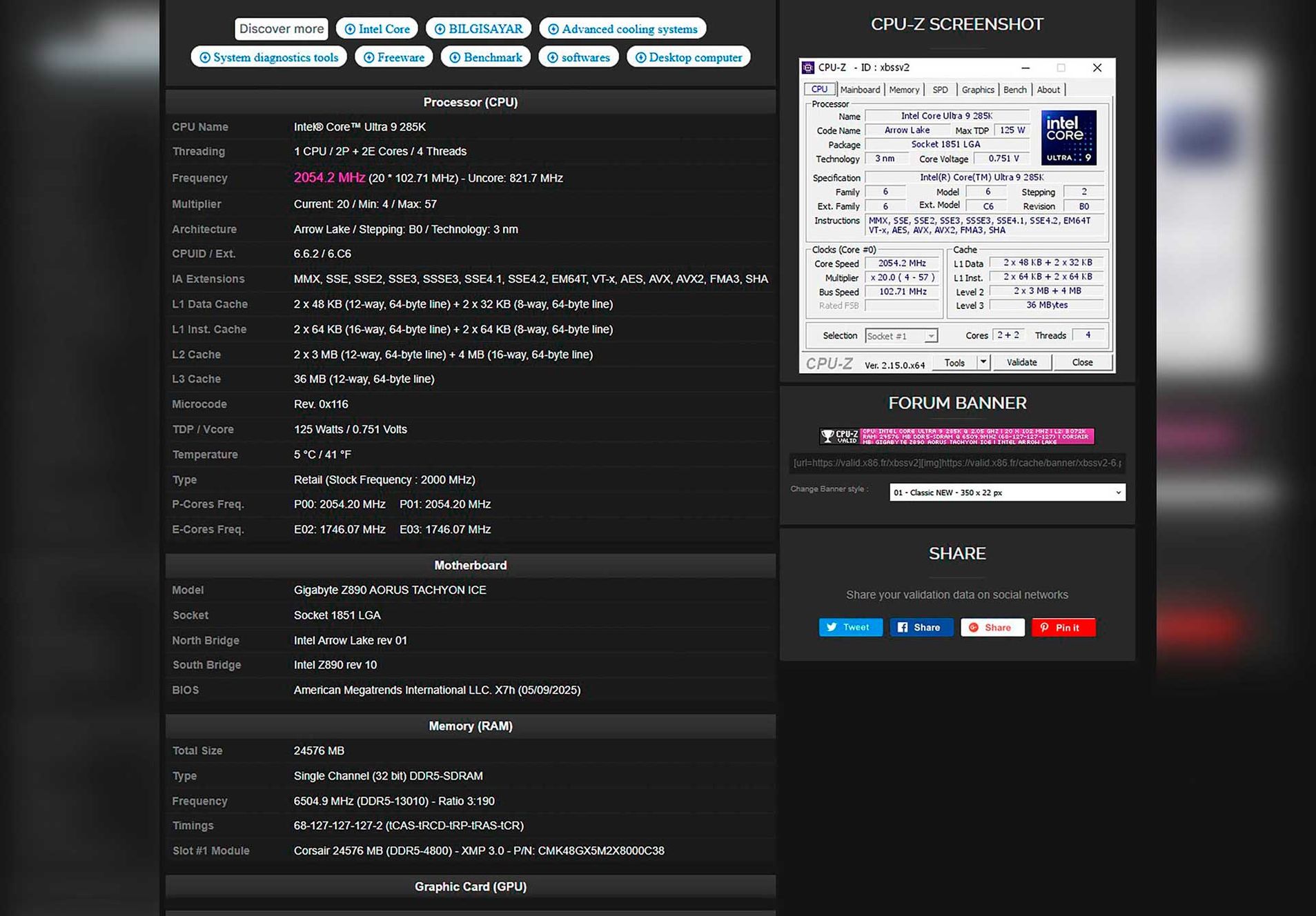Open the Change Banner style dropdown
The width and height of the screenshot is (1316, 916).
(1007, 492)
